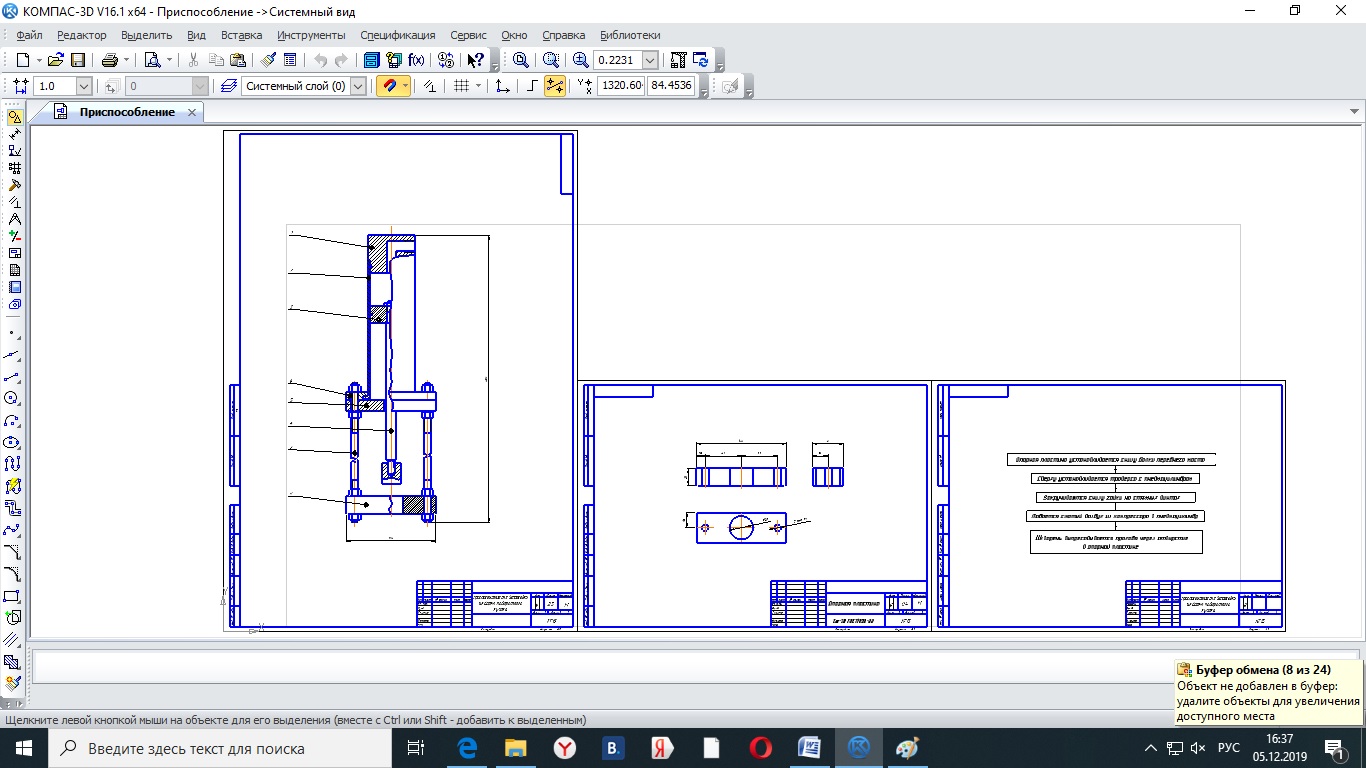The height and width of the screenshot is (768, 1366).
Task: Open the Библиотеки menu
Action: click(x=630, y=35)
